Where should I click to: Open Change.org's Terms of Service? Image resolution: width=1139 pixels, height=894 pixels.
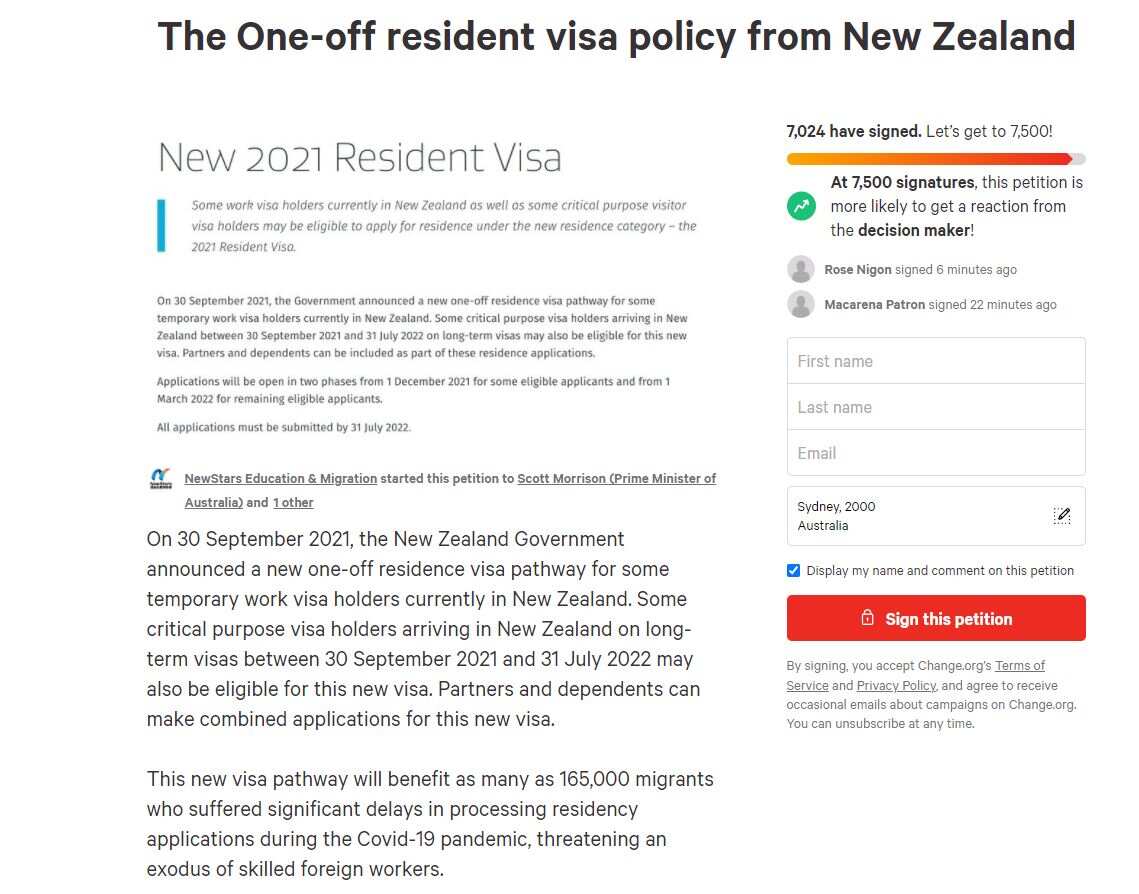tap(1021, 665)
